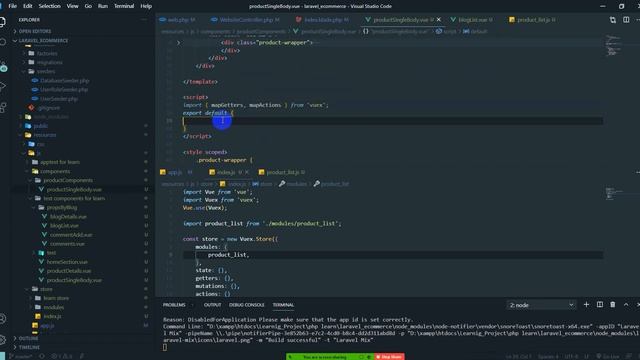
Task: Open blogDetails.vue in explorer
Action: click(68, 216)
